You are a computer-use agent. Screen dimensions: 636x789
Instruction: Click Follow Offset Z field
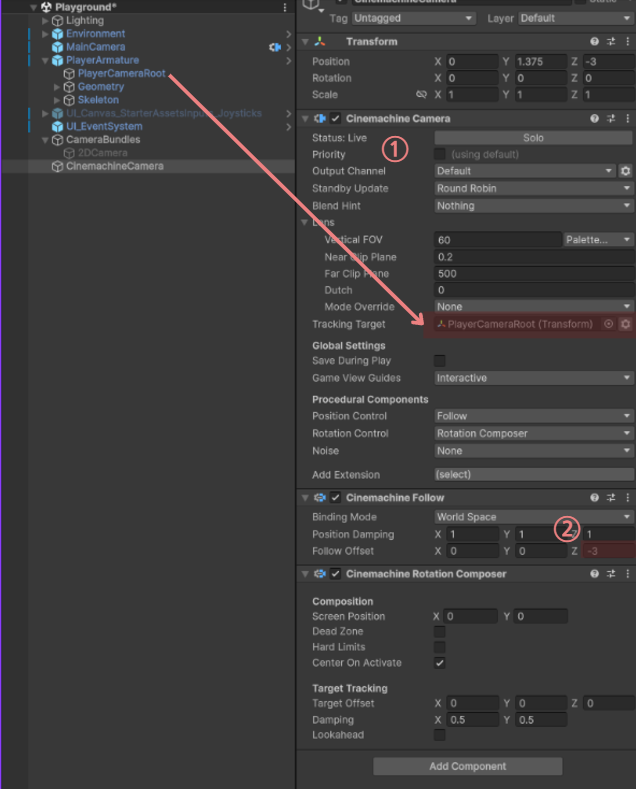(608, 551)
